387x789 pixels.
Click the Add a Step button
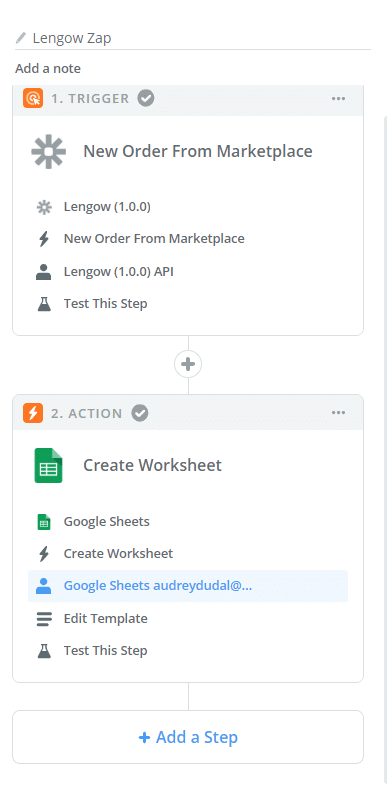click(188, 737)
